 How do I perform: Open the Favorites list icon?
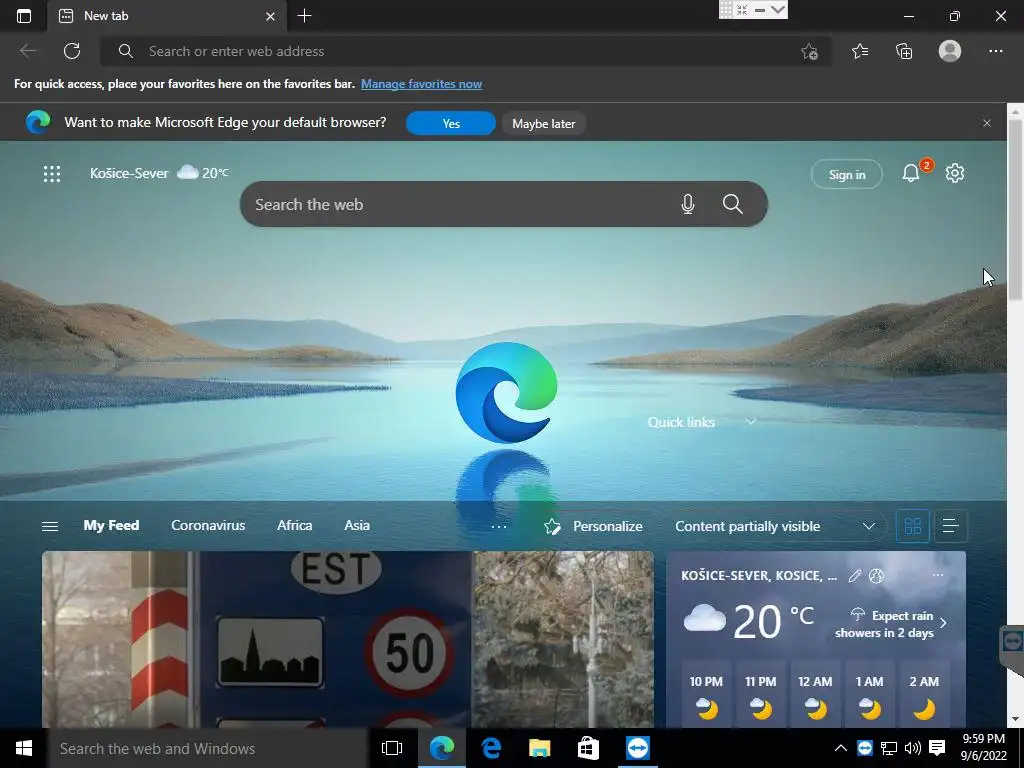(860, 51)
